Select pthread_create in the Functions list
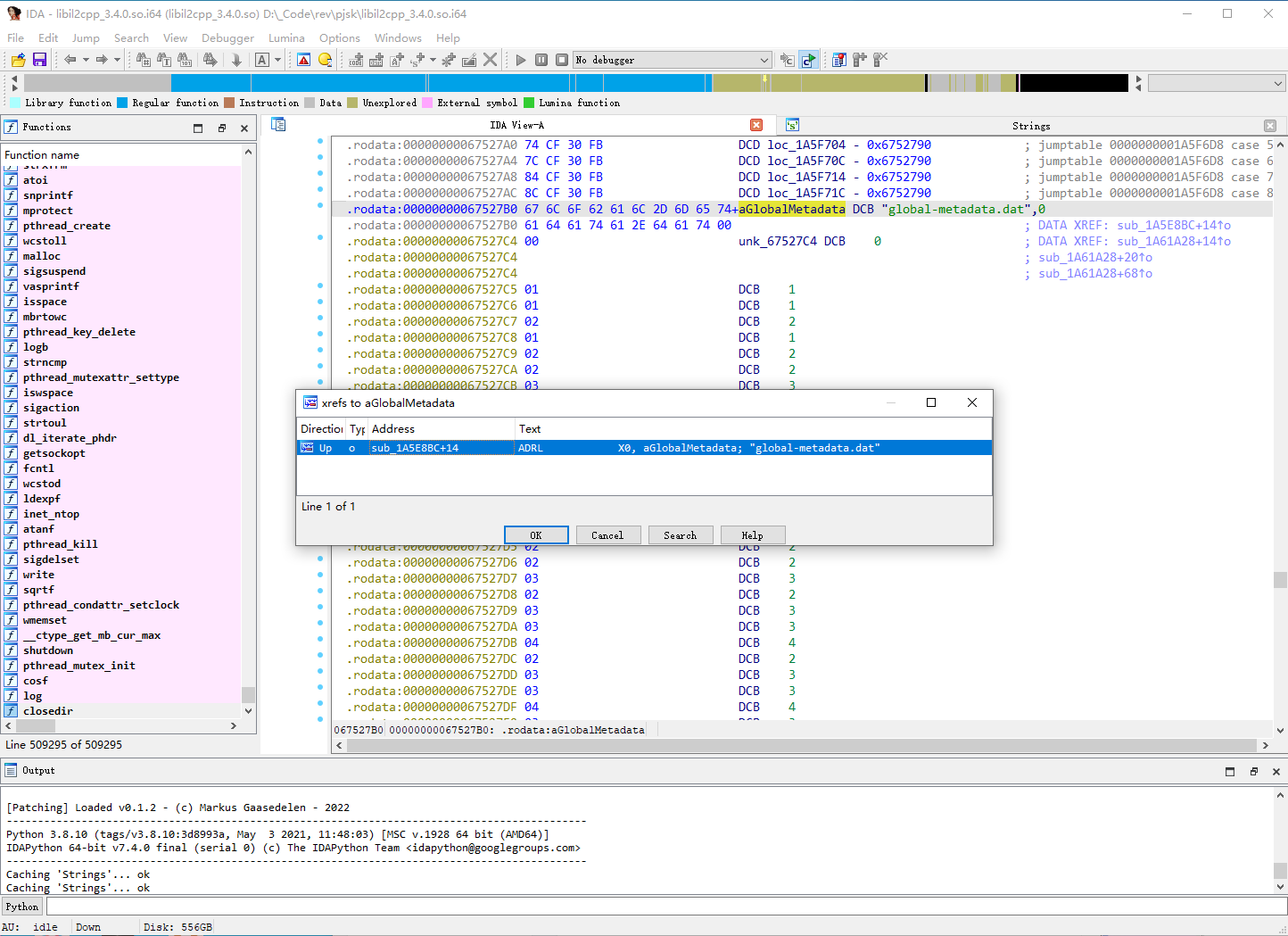This screenshot has width=1288, height=936. tap(67, 226)
